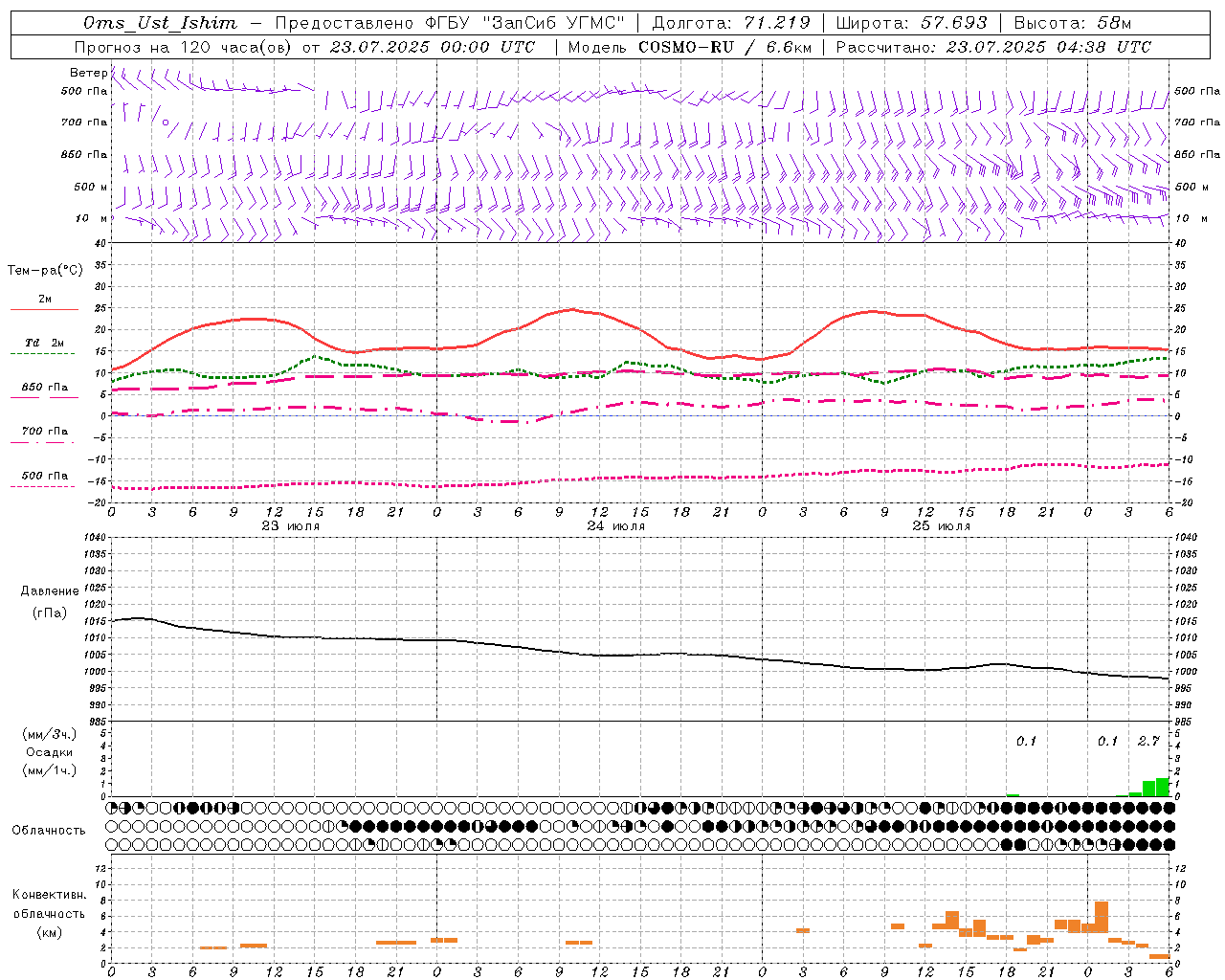The height and width of the screenshot is (980, 1225).
Task: Click the Ветер wind panel label
Action: click(88, 73)
